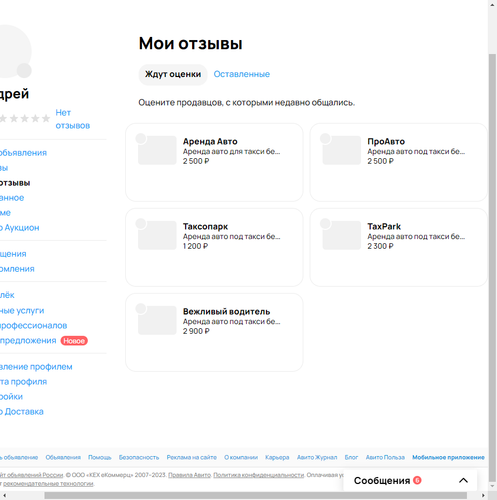Click the Вежливый водитель listing thumbnail
This screenshot has width=497, height=500.
point(157,320)
